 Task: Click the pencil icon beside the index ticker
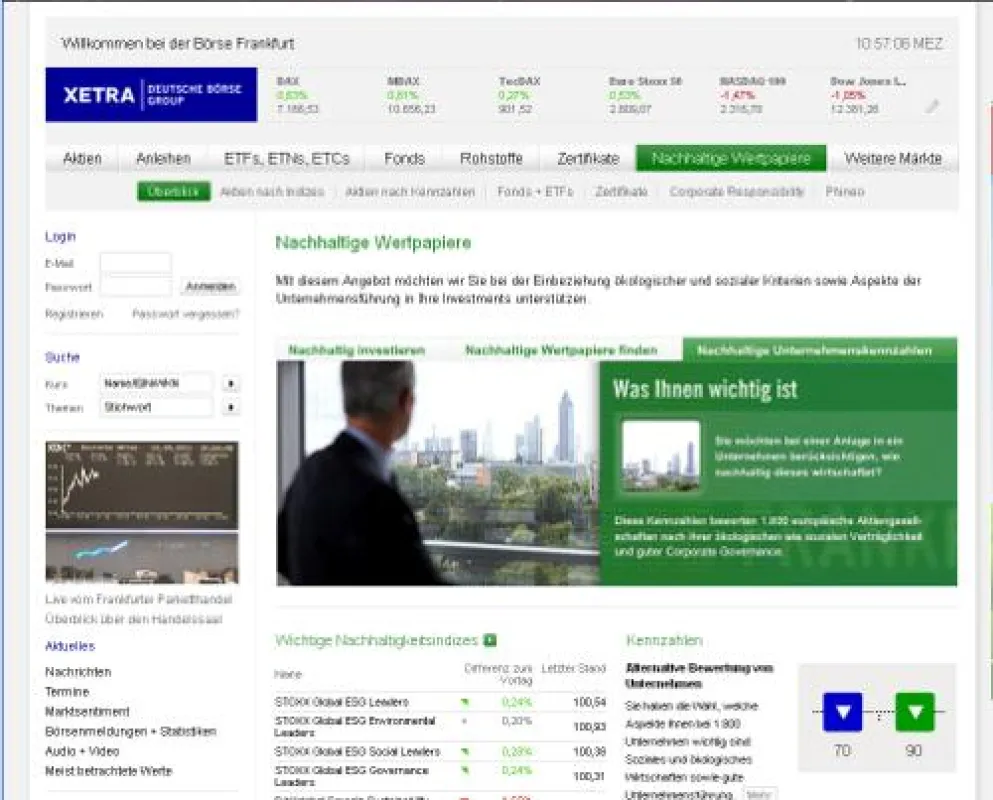click(x=932, y=106)
